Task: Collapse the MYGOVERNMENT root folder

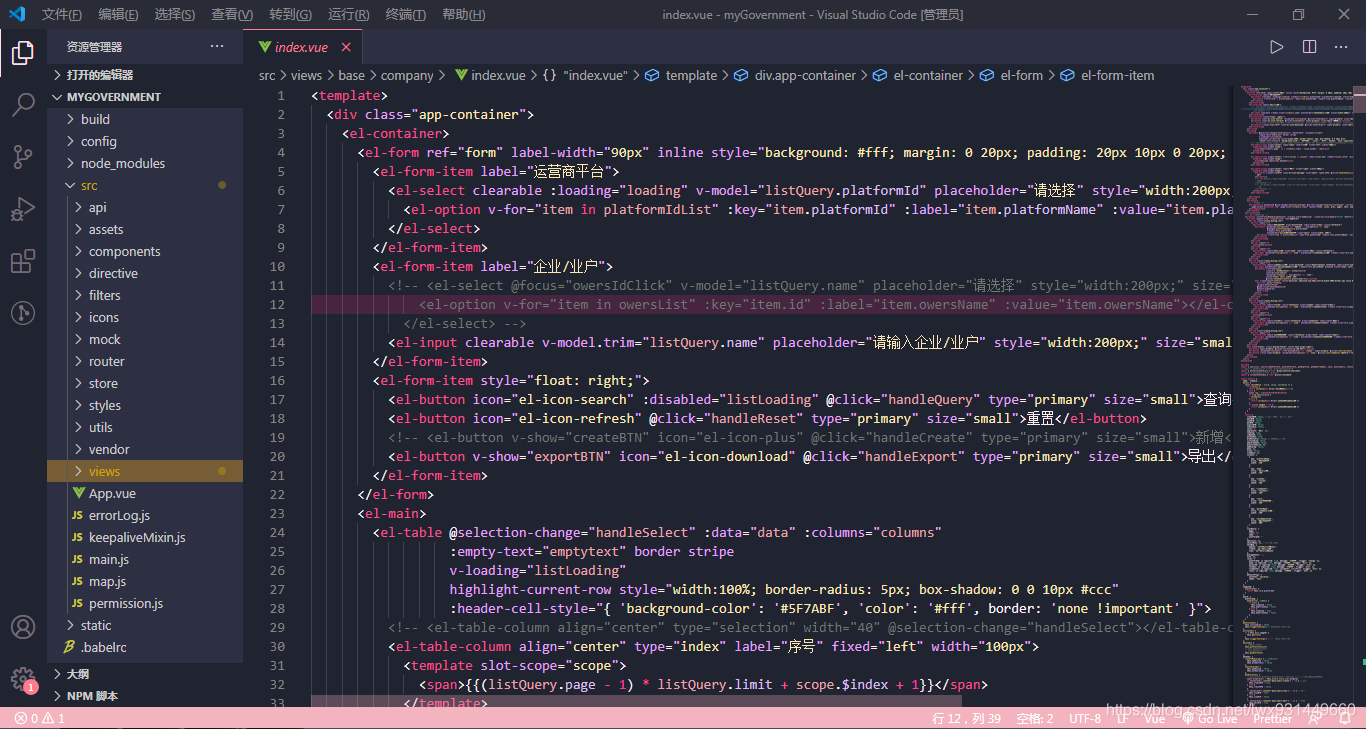Action: (x=145, y=97)
